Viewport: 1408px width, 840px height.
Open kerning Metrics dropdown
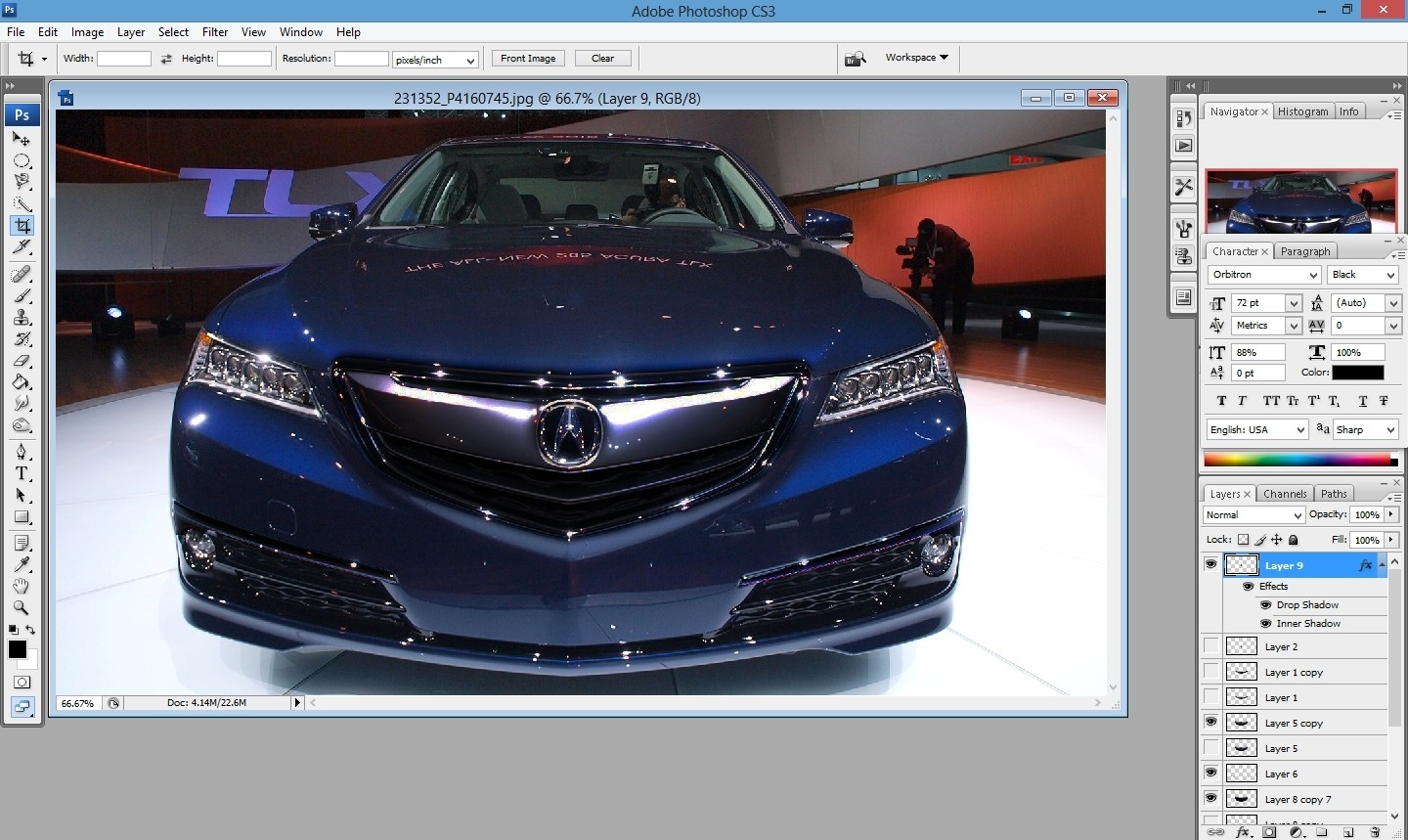pos(1294,326)
